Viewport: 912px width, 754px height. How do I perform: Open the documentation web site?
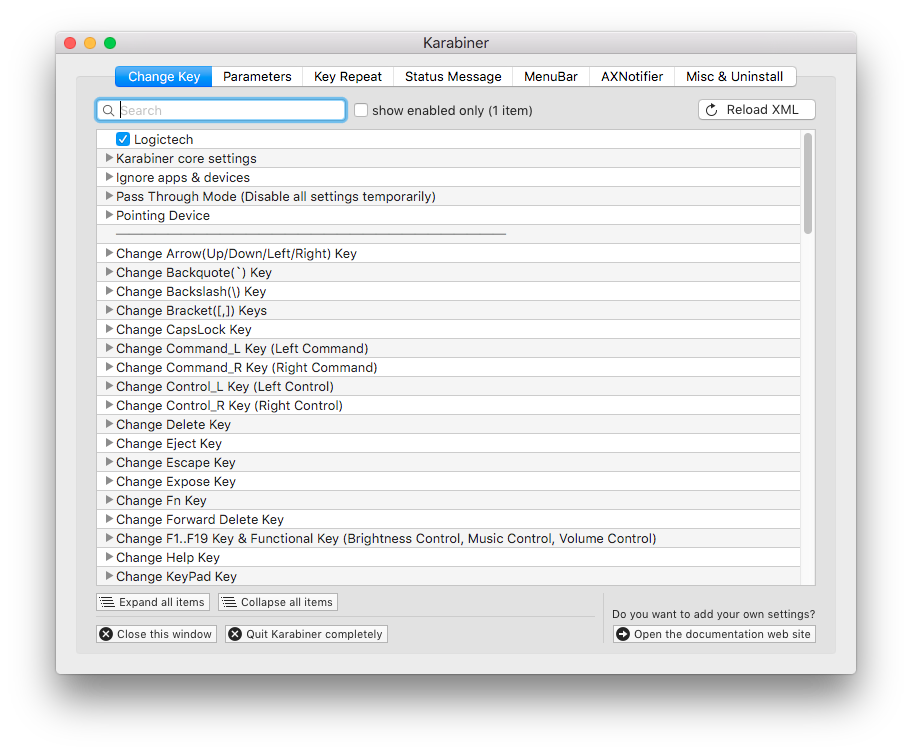tap(714, 634)
